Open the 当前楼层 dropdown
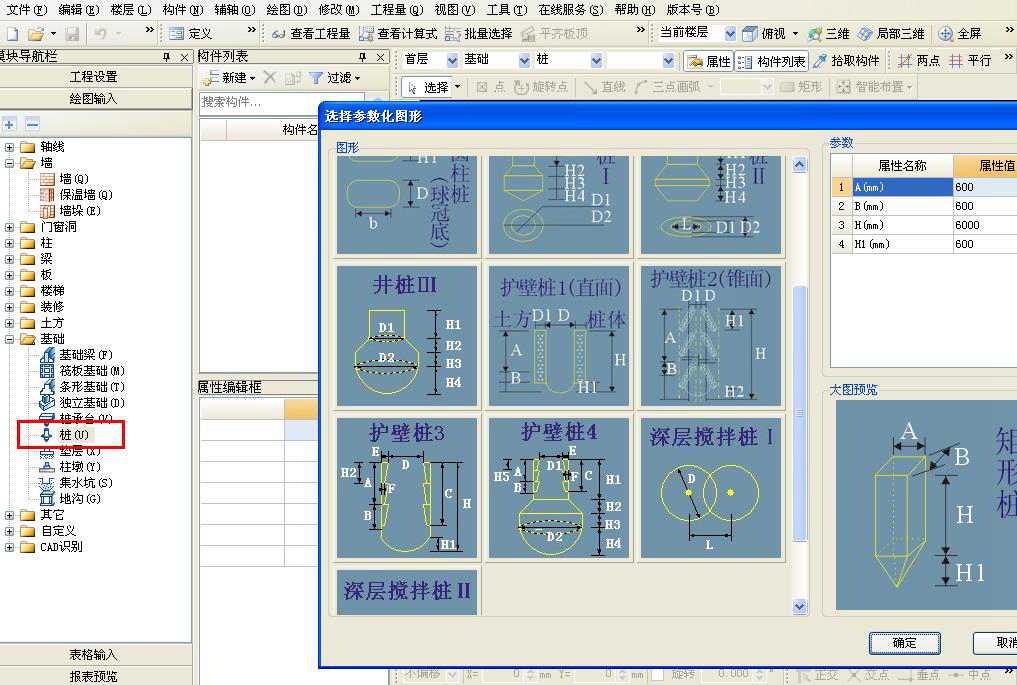Image resolution: width=1017 pixels, height=685 pixels. 730,33
